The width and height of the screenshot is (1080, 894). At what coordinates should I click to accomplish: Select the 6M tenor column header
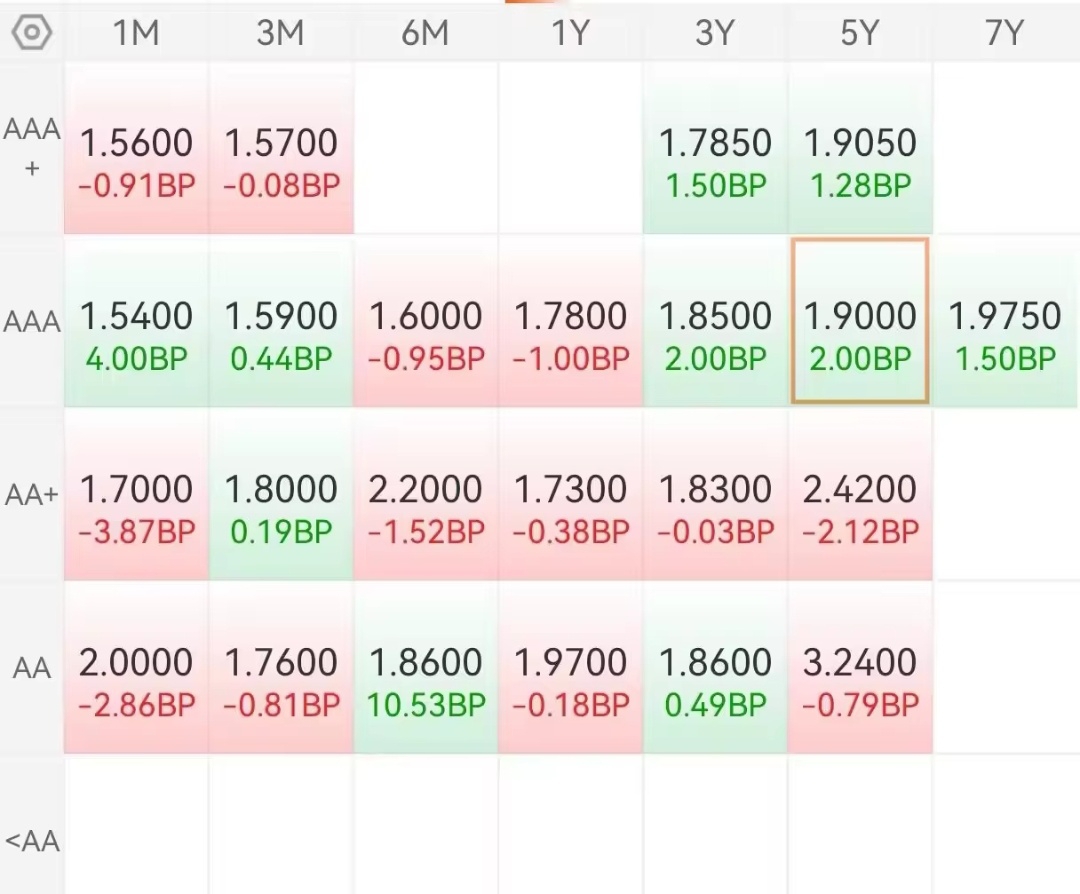coord(425,33)
